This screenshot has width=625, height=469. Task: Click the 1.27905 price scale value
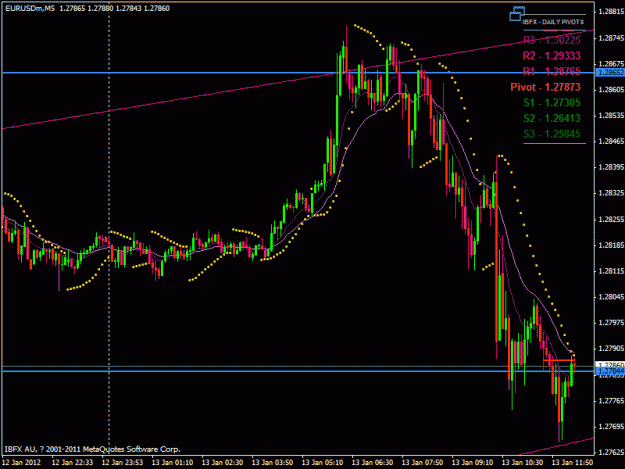[611, 349]
